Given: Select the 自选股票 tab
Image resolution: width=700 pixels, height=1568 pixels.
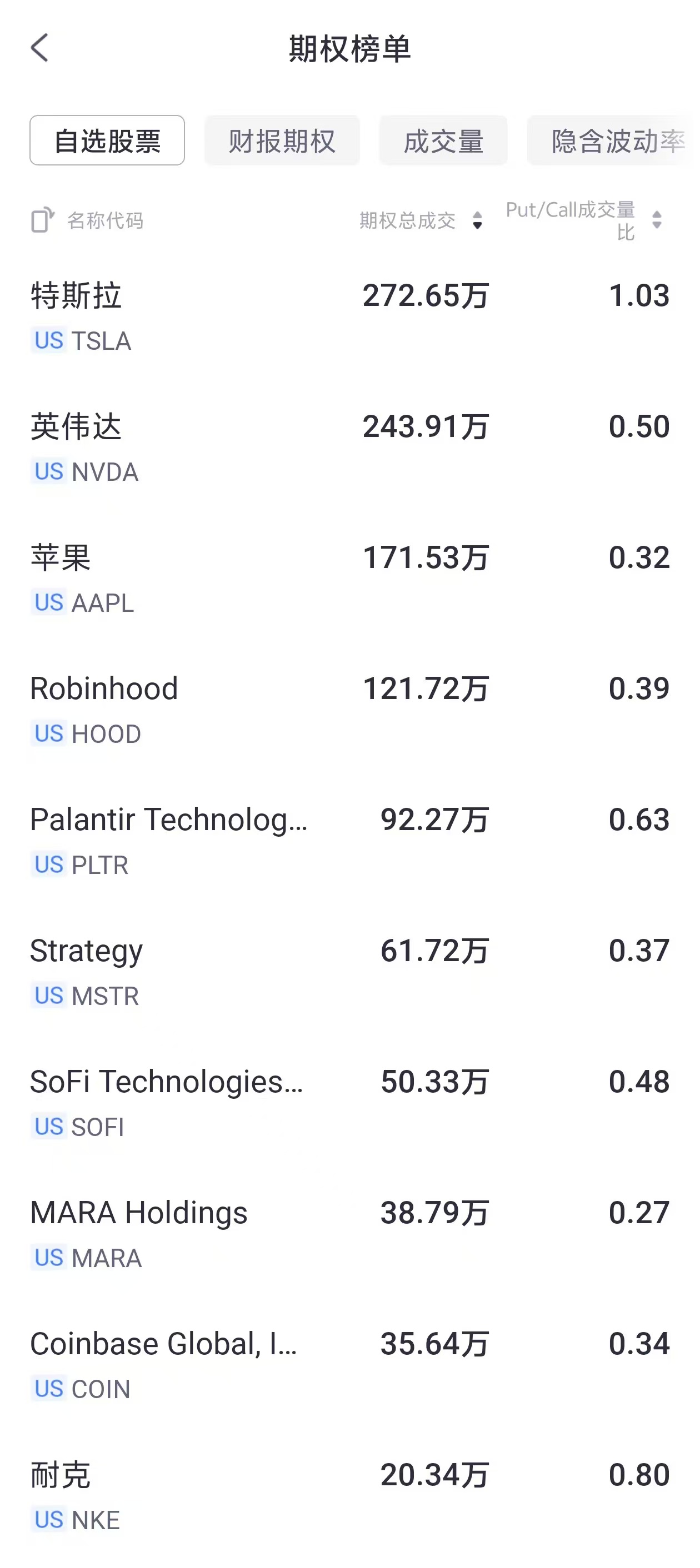Looking at the screenshot, I should tap(107, 140).
